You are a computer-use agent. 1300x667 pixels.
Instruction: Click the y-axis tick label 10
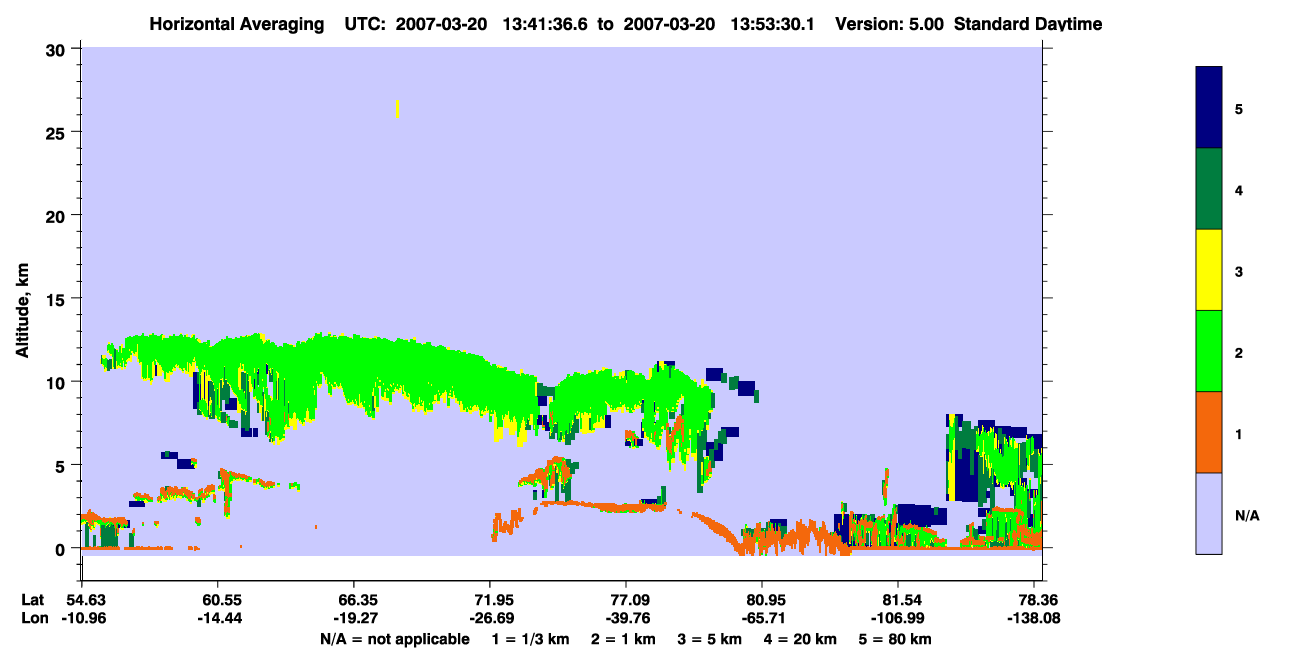click(x=58, y=382)
